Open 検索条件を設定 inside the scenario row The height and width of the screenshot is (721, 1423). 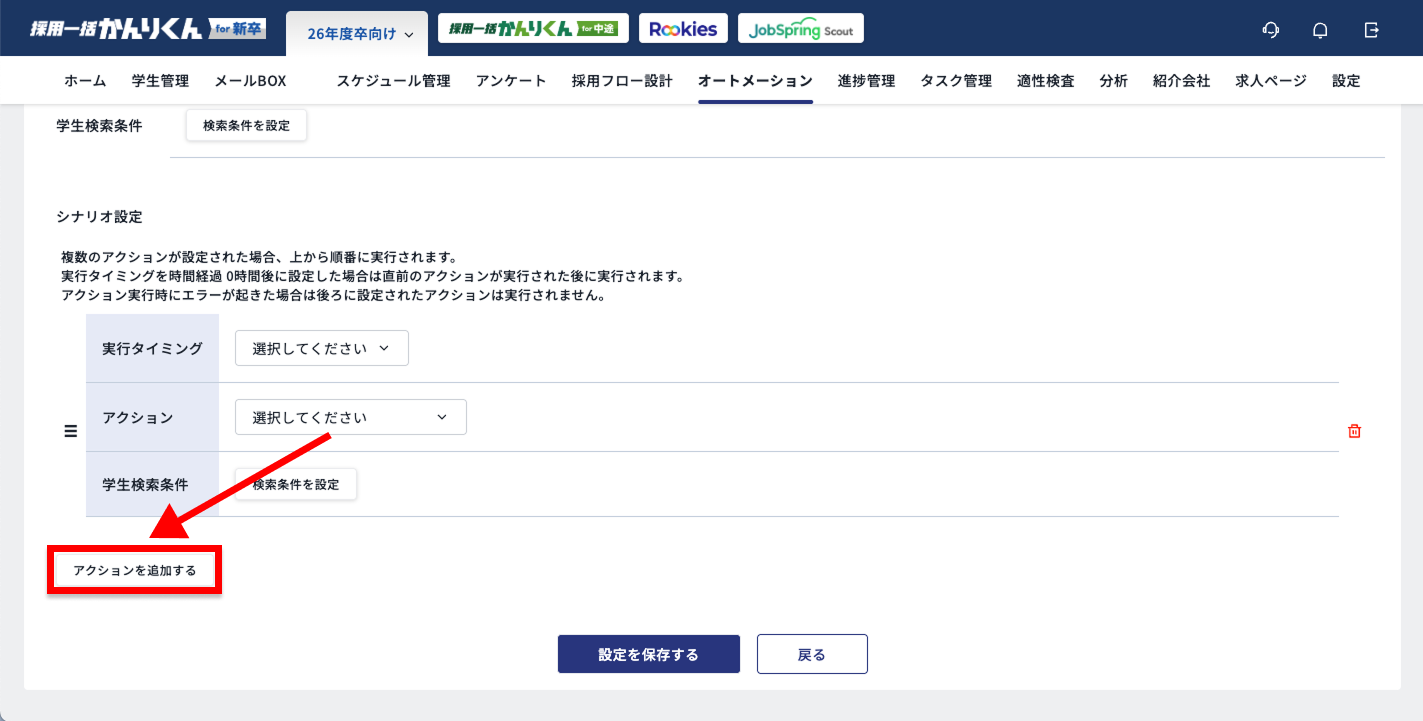(x=295, y=484)
